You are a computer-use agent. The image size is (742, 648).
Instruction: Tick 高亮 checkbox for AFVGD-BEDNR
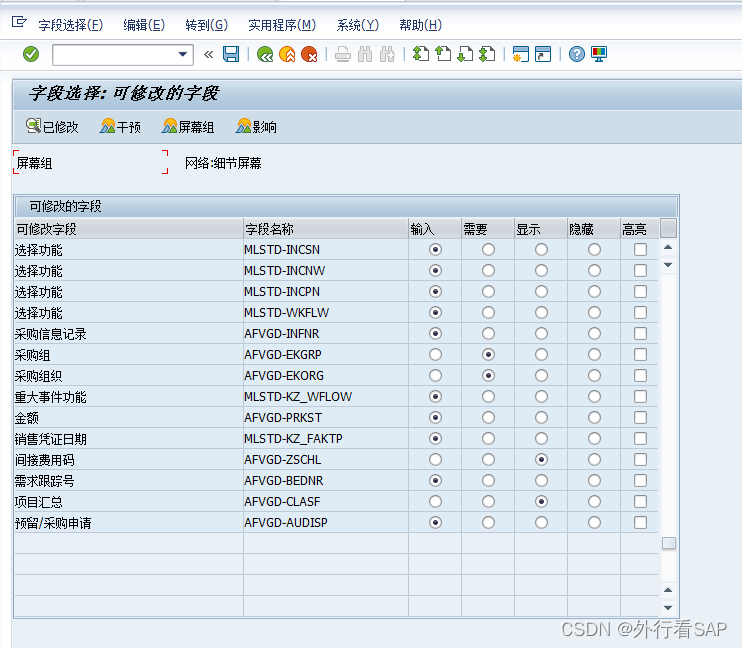click(x=640, y=480)
